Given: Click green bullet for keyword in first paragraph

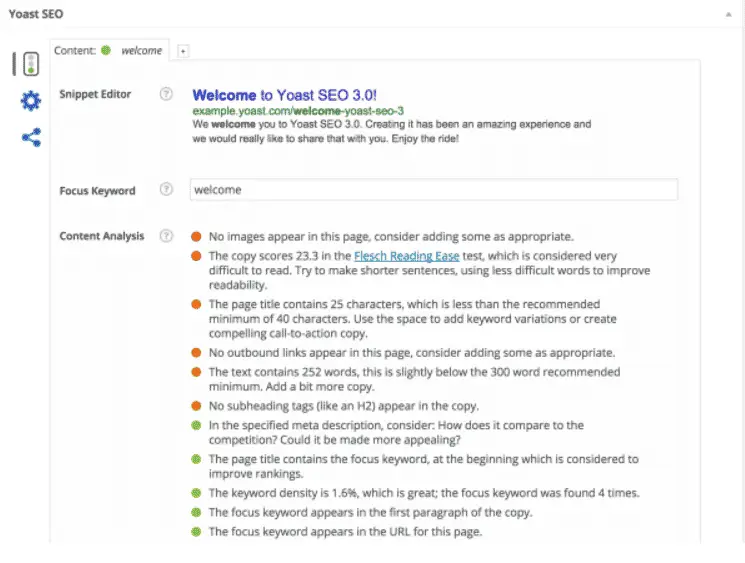Looking at the screenshot, I should point(196,512).
